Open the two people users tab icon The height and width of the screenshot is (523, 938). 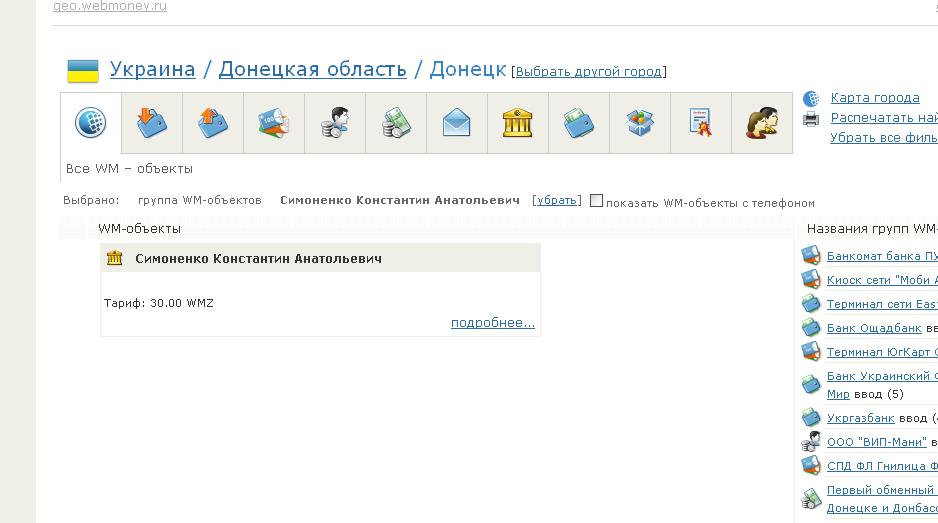tap(762, 123)
